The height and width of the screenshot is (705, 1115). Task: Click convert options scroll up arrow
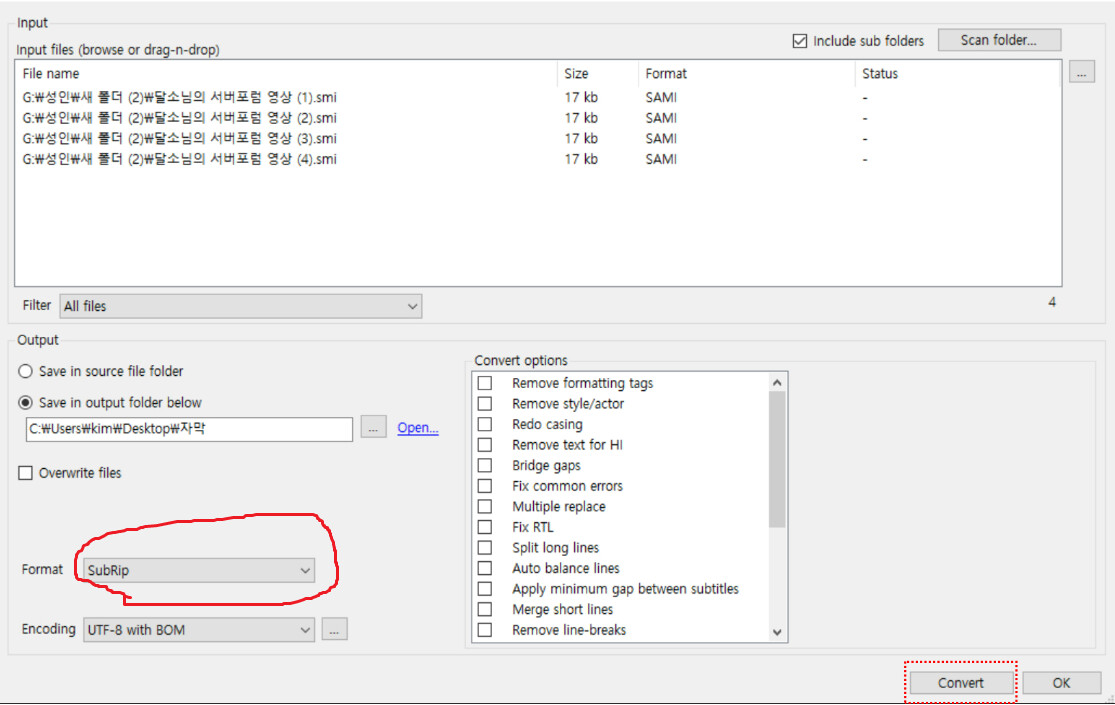point(777,383)
